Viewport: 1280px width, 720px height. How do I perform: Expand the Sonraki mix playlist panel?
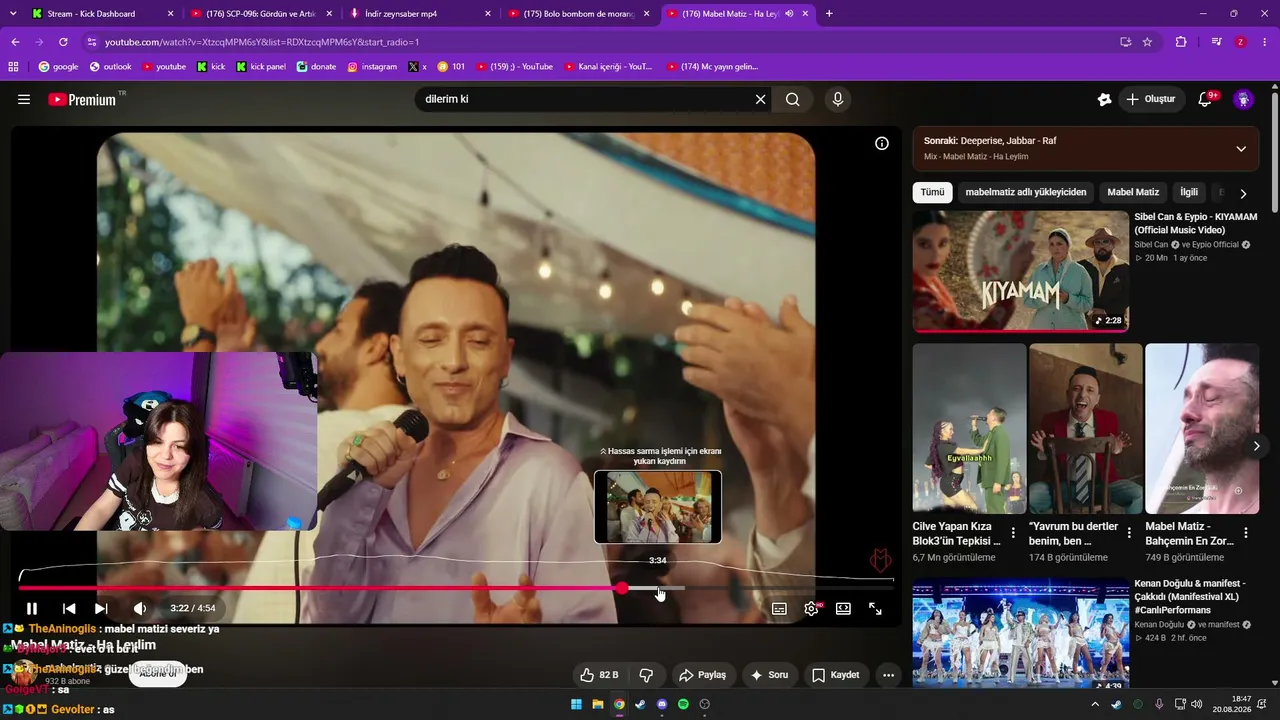pos(1241,149)
